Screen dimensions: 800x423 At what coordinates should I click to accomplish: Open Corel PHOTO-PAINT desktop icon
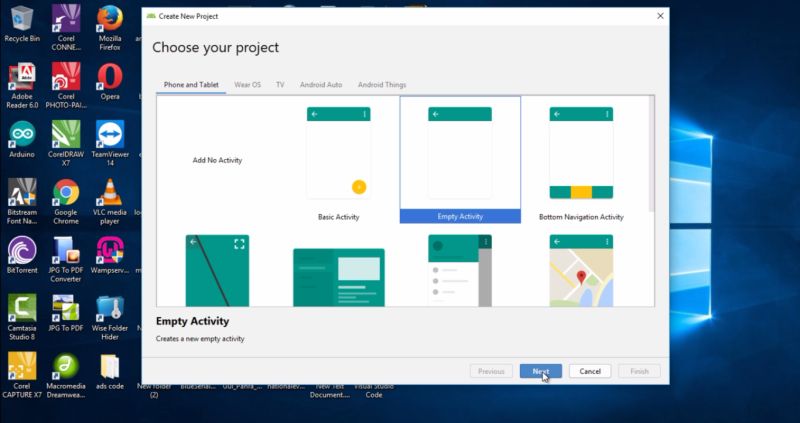pyautogui.click(x=66, y=85)
